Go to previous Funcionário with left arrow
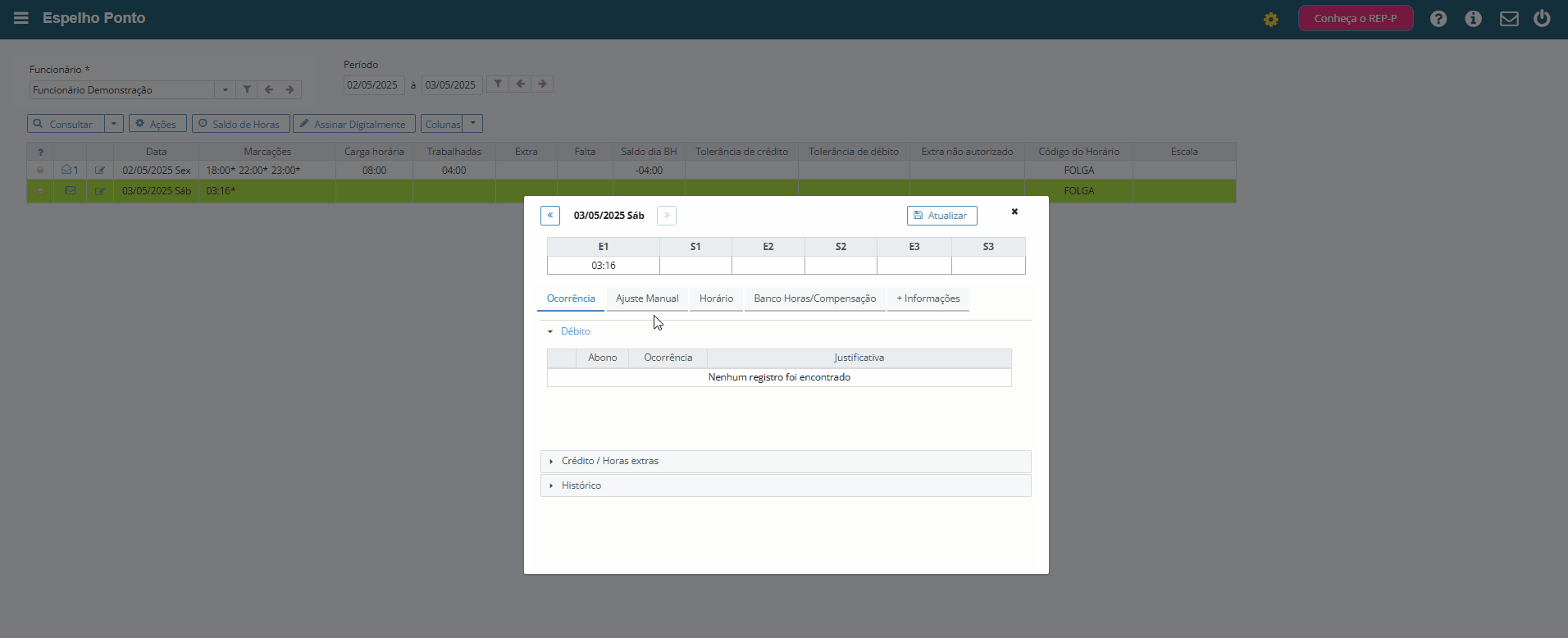Screen dimensions: 1568x638 (x=268, y=89)
